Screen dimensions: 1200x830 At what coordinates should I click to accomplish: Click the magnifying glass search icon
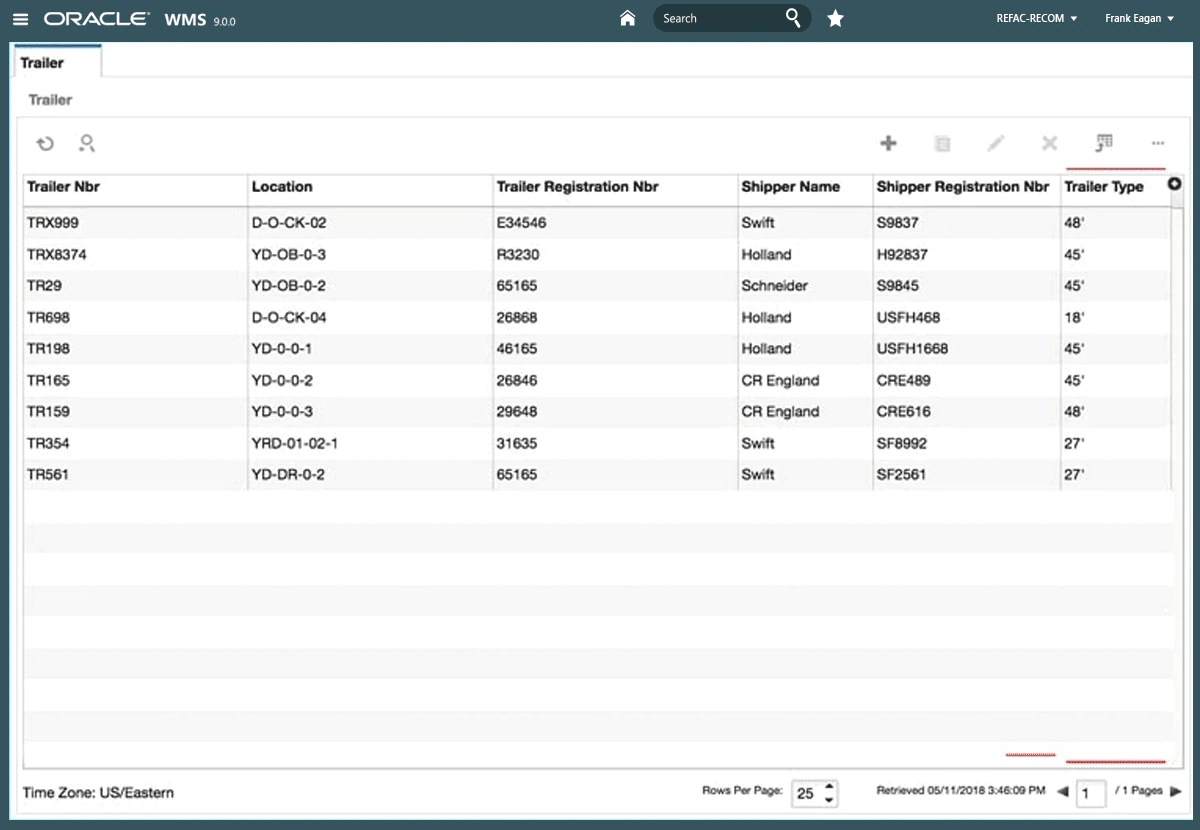pyautogui.click(x=793, y=18)
